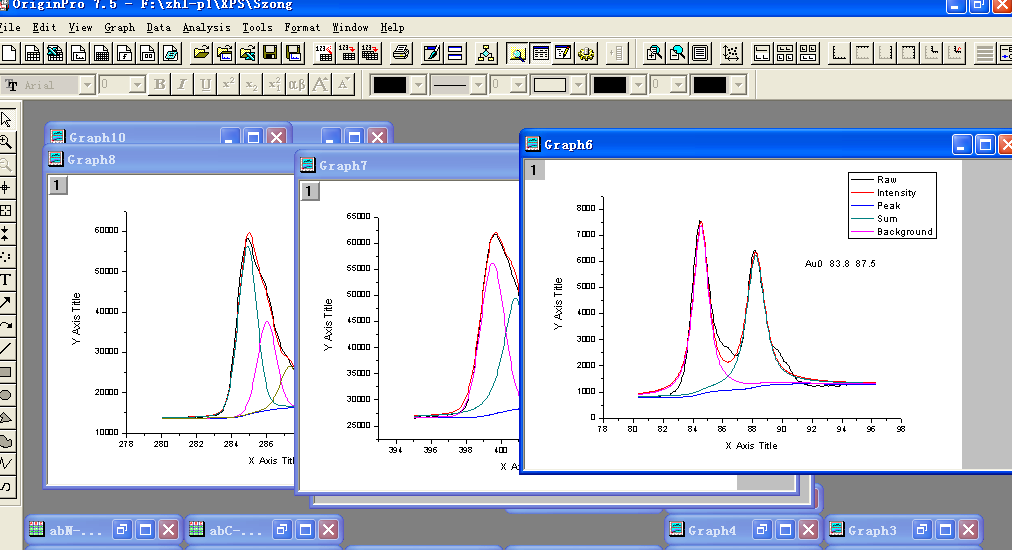Open File menu

[x=10, y=27]
